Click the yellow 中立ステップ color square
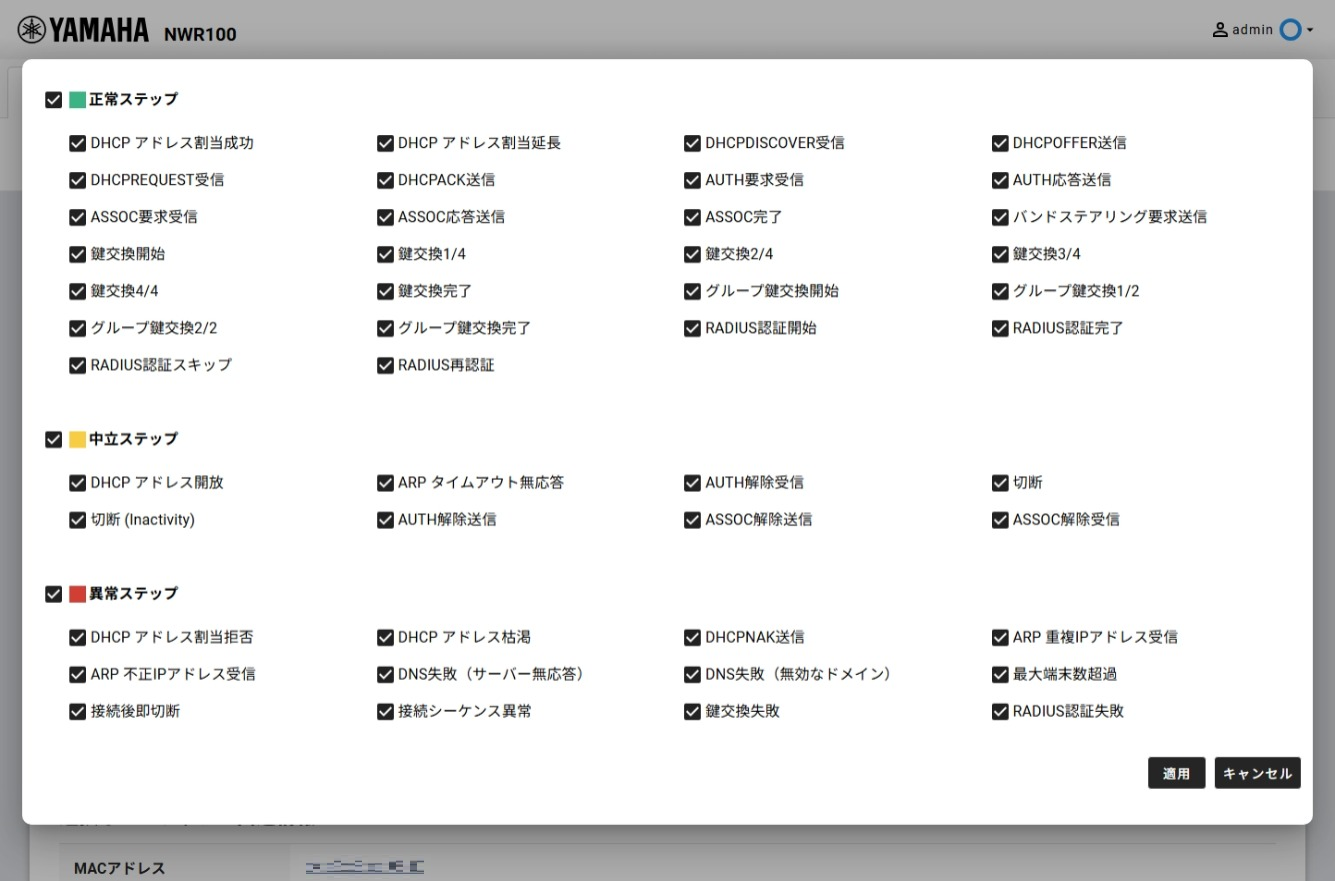 pyautogui.click(x=77, y=439)
